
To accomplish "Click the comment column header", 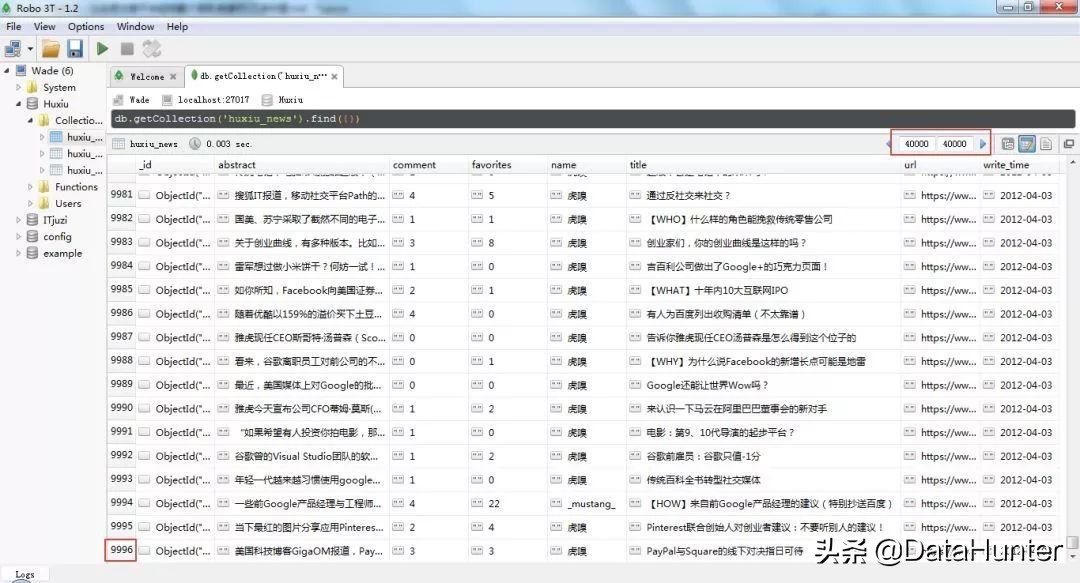I will 428,165.
